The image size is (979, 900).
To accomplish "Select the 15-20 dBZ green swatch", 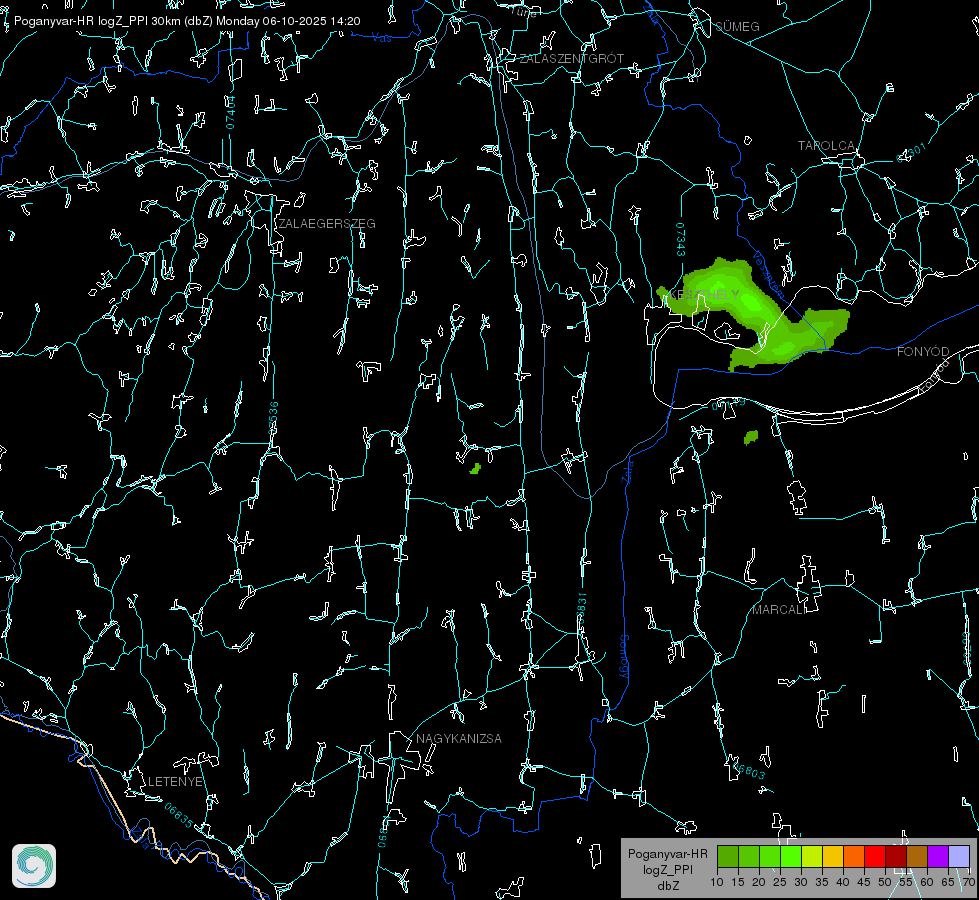I will pos(749,856).
